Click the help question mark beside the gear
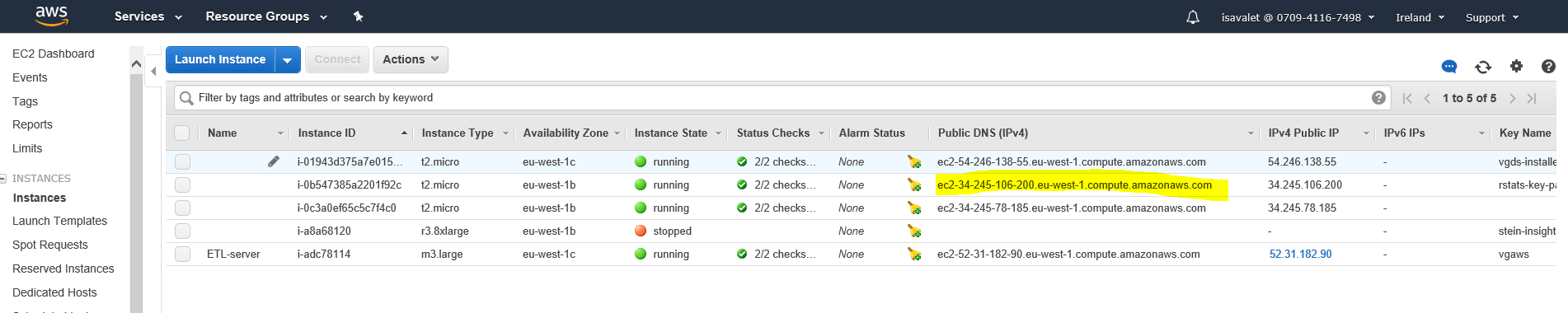This screenshot has width=1568, height=313. (x=1548, y=66)
